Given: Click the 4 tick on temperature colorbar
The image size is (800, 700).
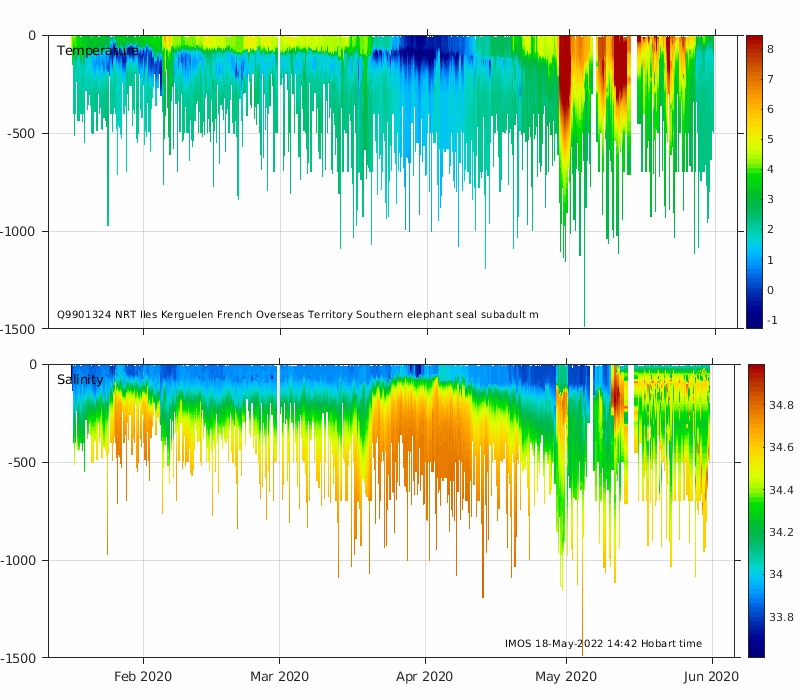Looking at the screenshot, I should pyautogui.click(x=770, y=169).
